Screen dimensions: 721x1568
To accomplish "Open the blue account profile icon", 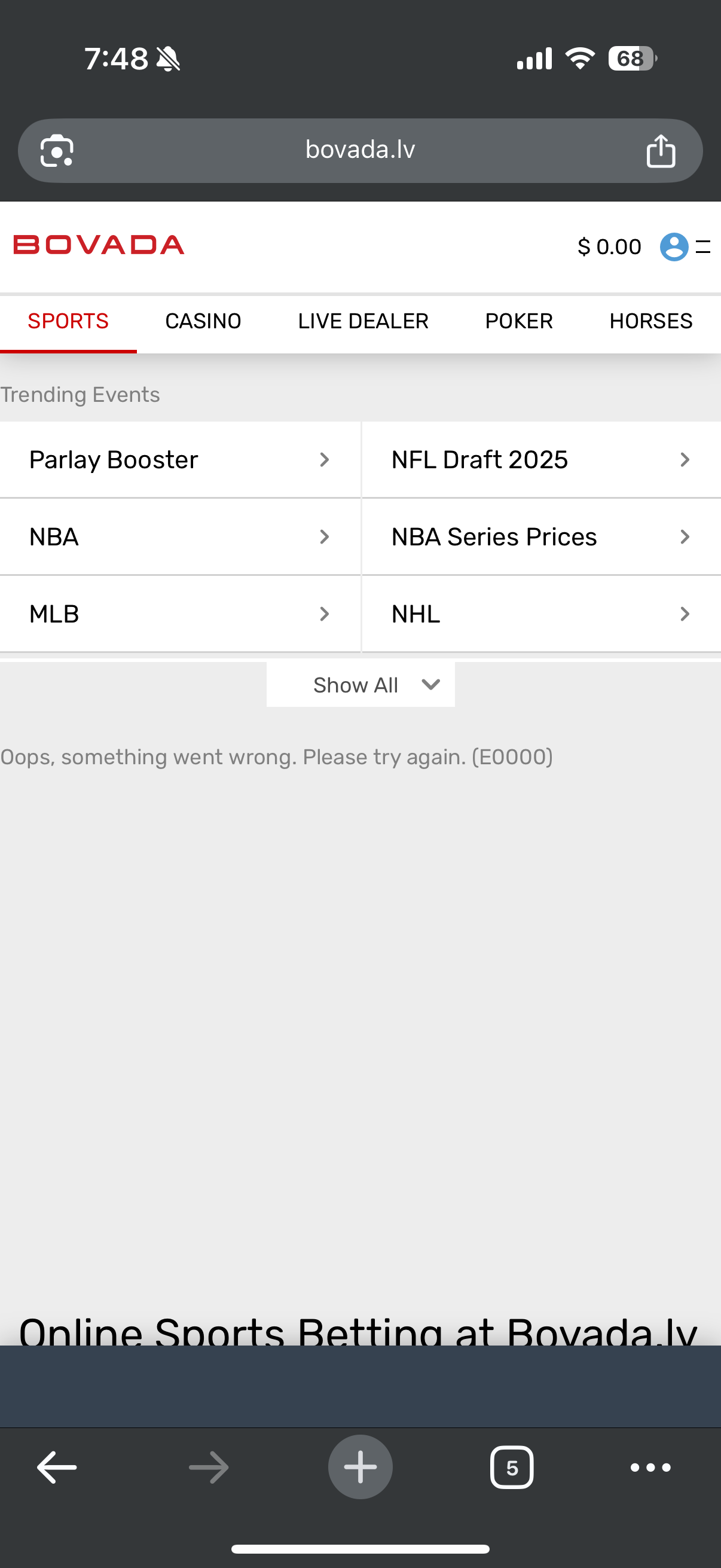I will click(674, 246).
